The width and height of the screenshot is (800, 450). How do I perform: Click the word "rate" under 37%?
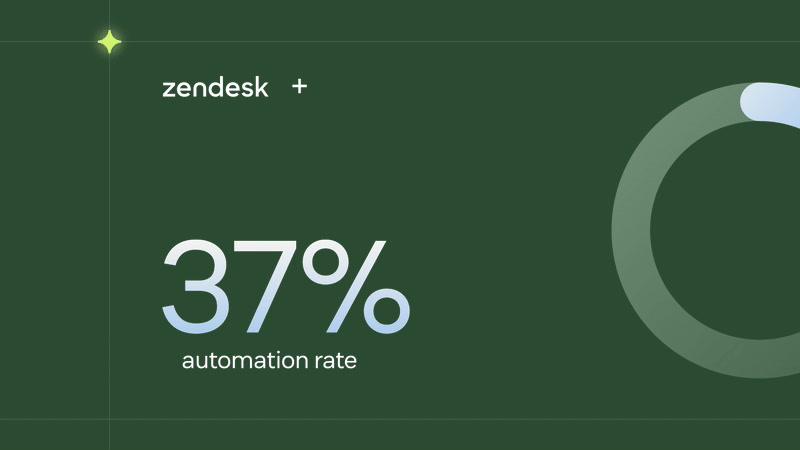(335, 360)
